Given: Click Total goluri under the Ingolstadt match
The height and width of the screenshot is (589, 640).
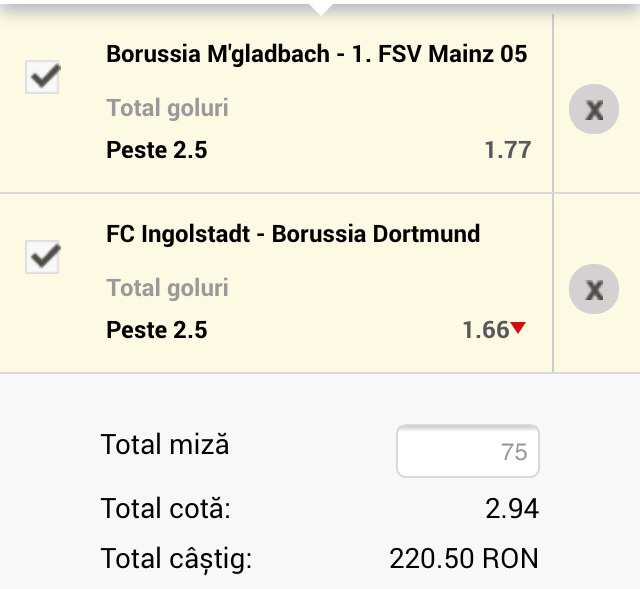Looking at the screenshot, I should coord(167,288).
